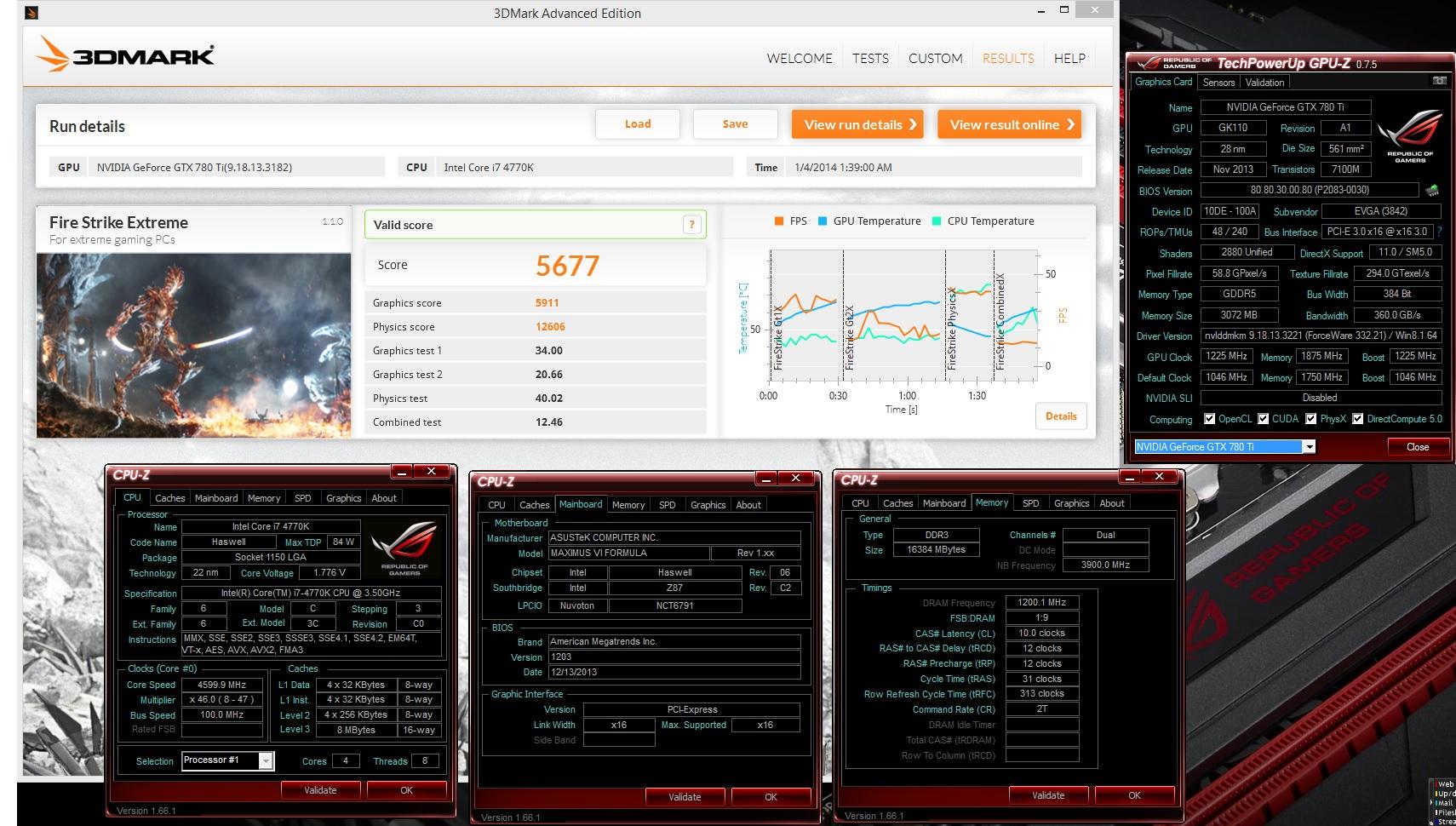Open Caches tab in left CPU-Z window

coord(169,498)
